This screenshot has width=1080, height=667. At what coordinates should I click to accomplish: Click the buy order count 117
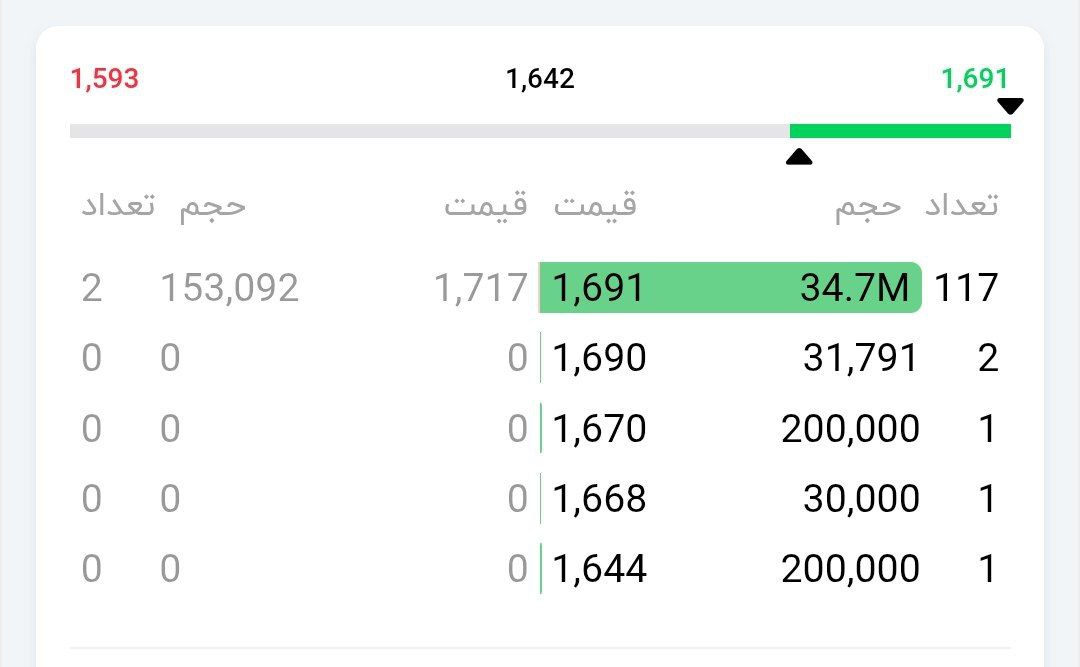pyautogui.click(x=966, y=288)
